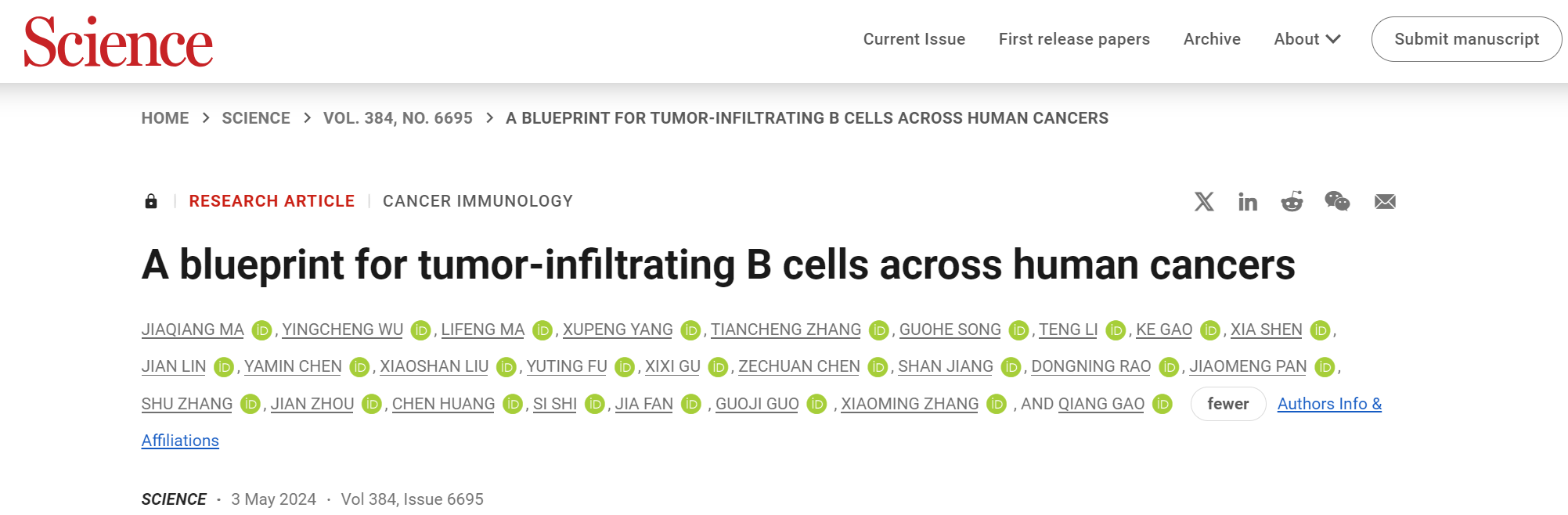The width and height of the screenshot is (1568, 515).
Task: Navigate to Home breadcrumb
Action: click(x=165, y=118)
